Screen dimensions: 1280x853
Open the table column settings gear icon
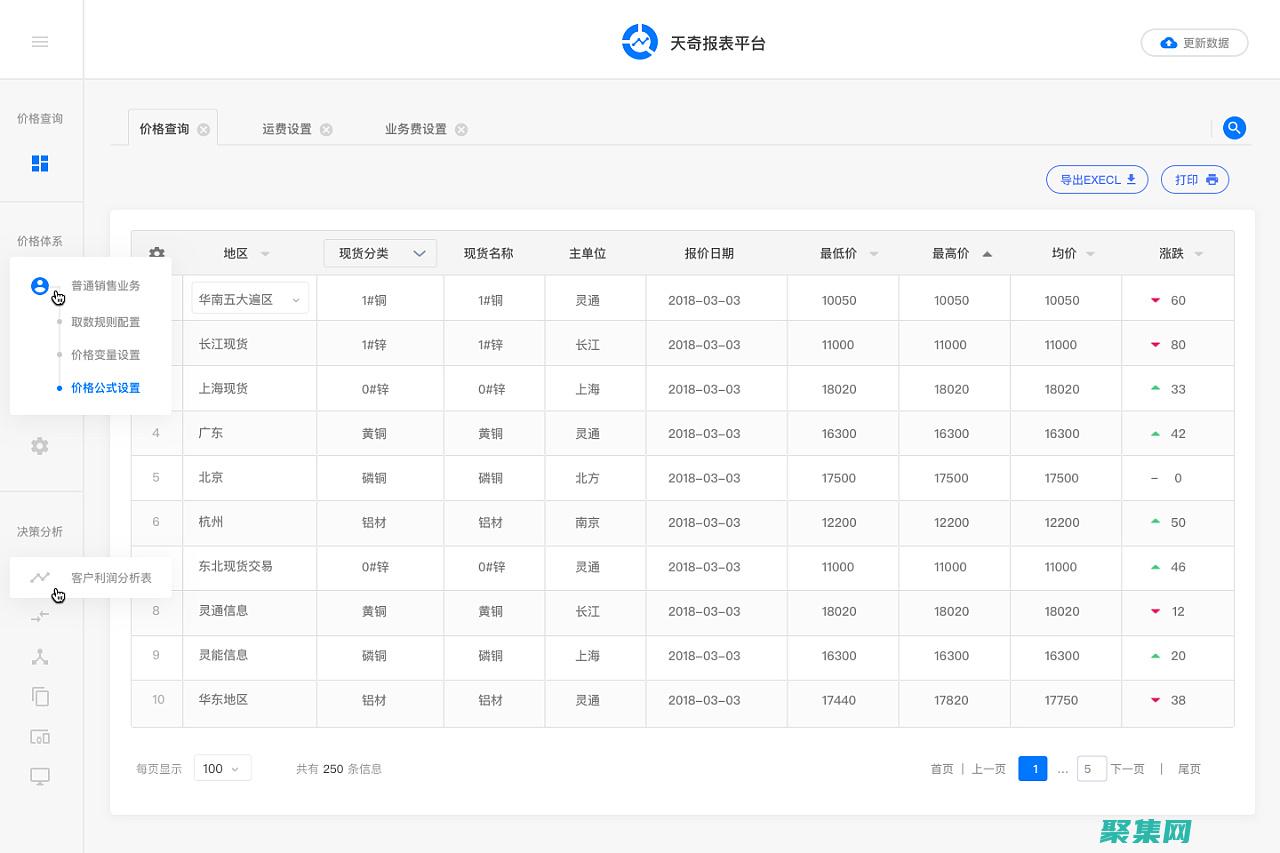156,253
